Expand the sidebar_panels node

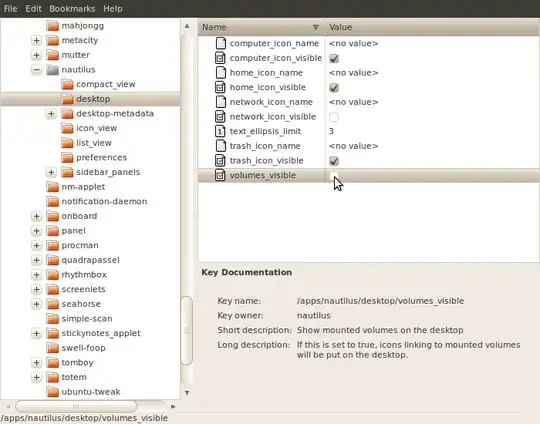click(51, 172)
